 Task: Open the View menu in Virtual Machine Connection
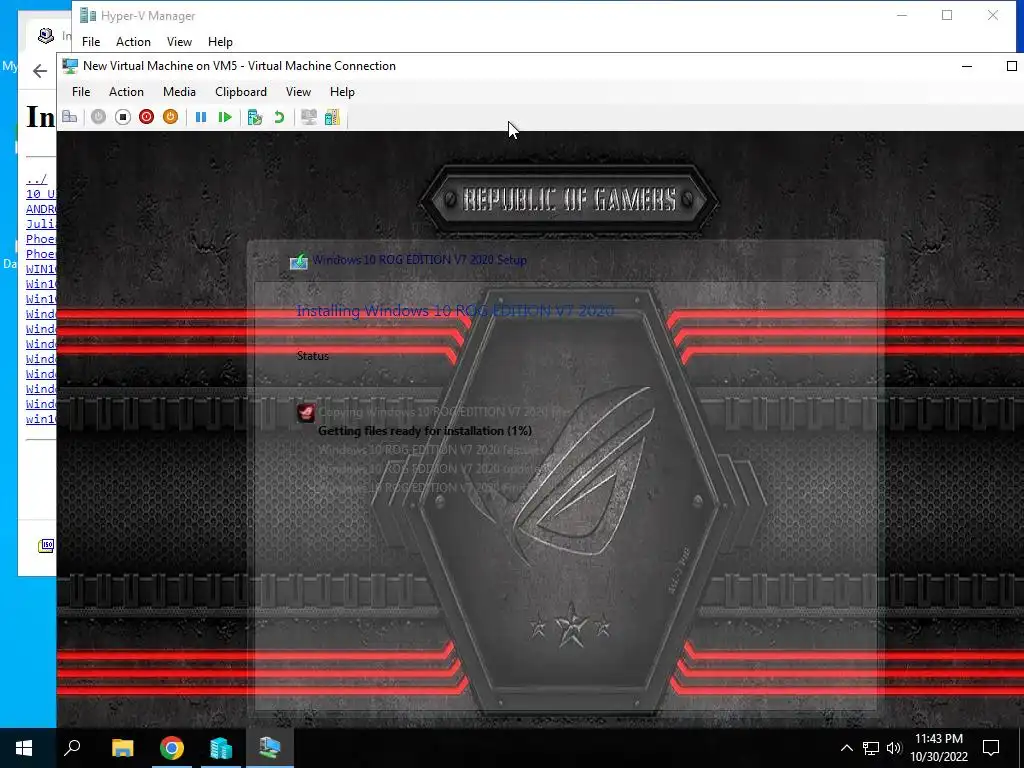point(298,91)
